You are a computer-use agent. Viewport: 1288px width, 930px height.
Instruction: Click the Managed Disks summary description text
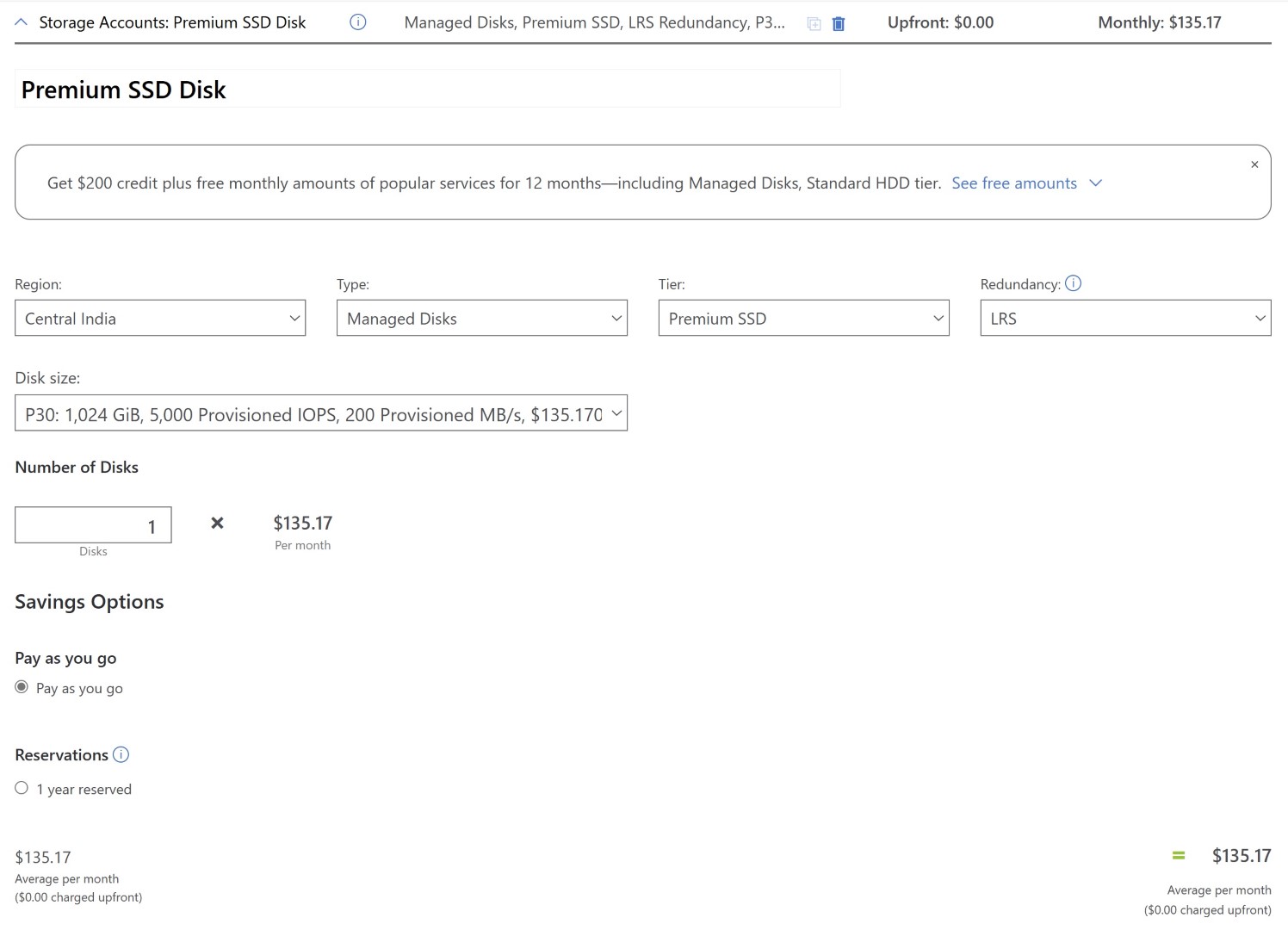pyautogui.click(x=595, y=22)
